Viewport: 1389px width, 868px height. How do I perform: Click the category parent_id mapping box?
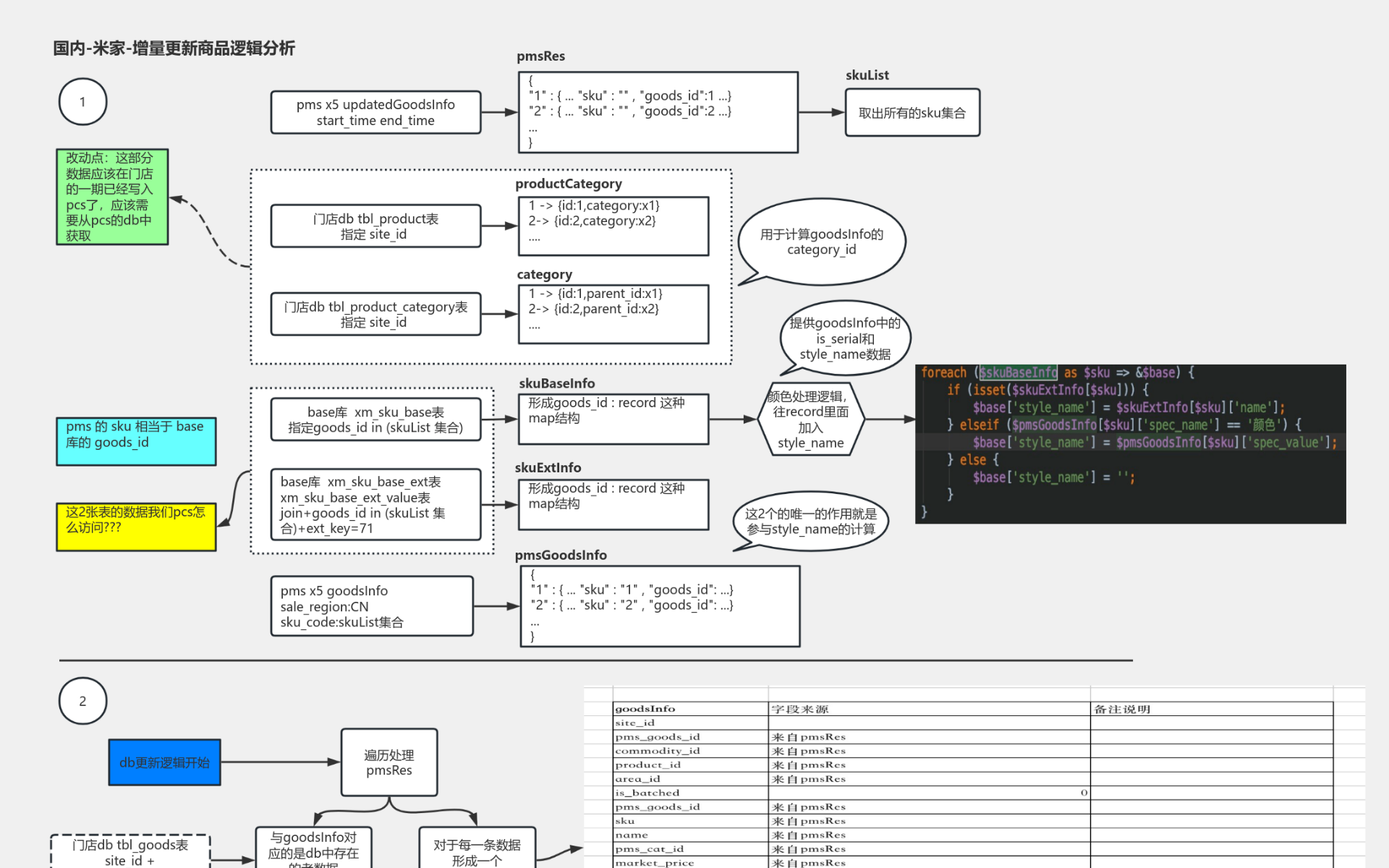pyautogui.click(x=613, y=314)
